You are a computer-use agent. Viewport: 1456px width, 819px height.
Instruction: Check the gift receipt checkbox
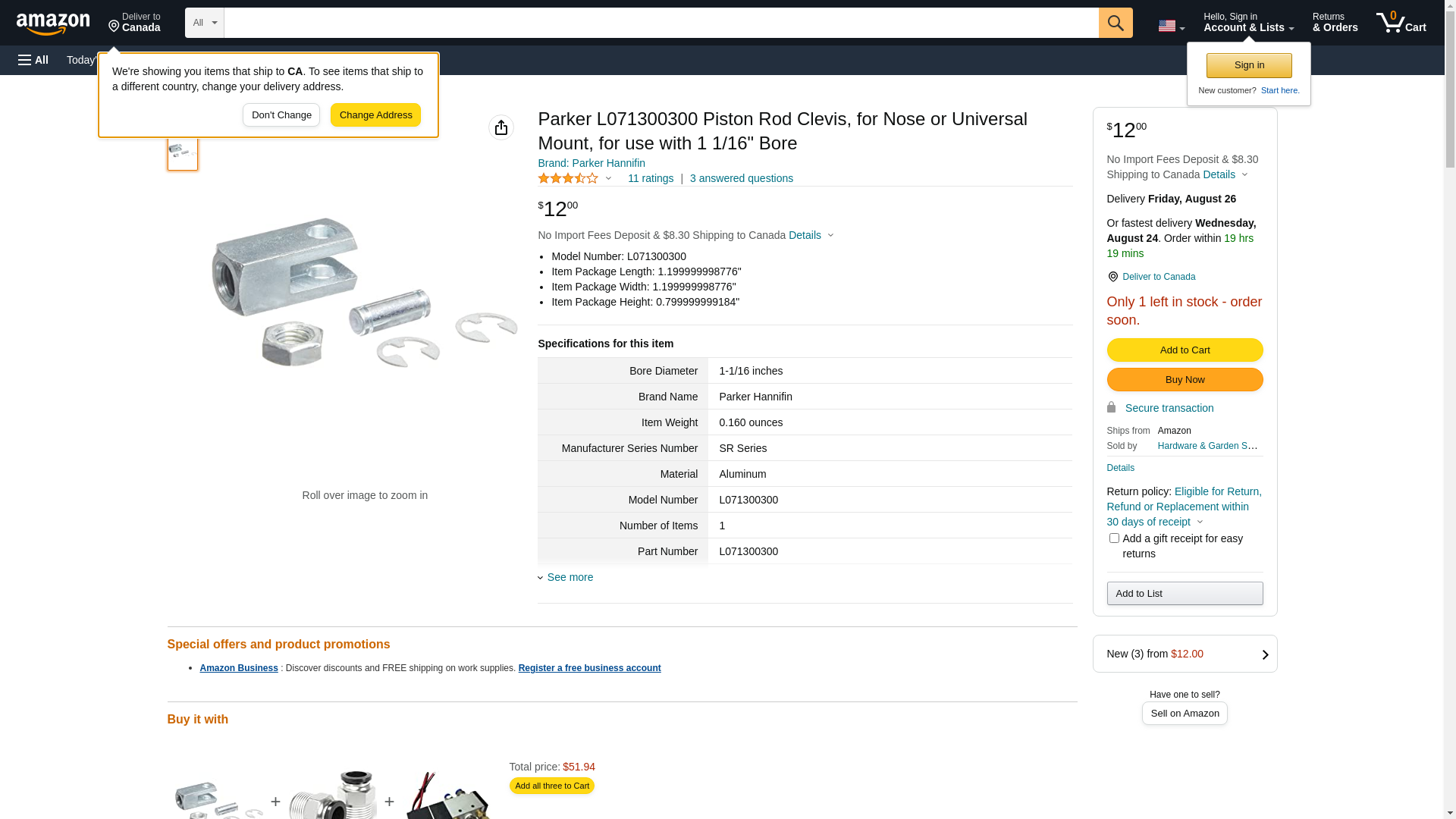pyautogui.click(x=1114, y=538)
